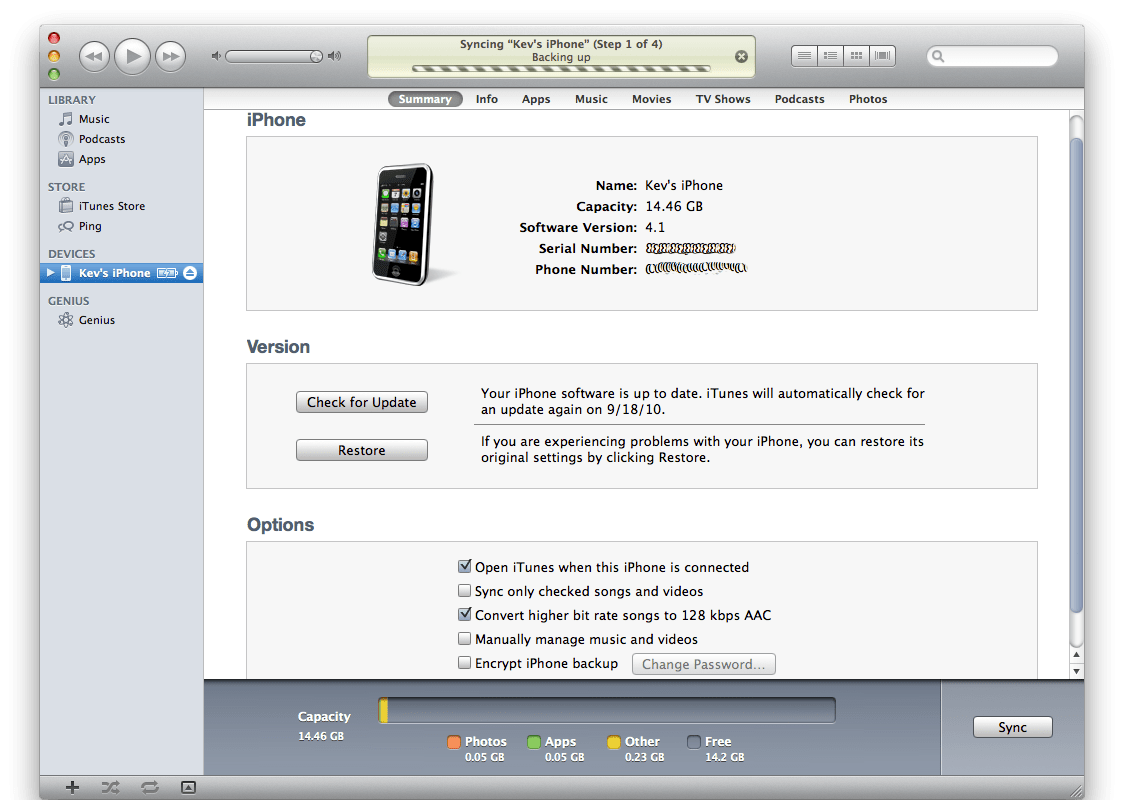The image size is (1124, 800).
Task: Eject Kev's iPhone using the eject icon
Action: [x=189, y=272]
